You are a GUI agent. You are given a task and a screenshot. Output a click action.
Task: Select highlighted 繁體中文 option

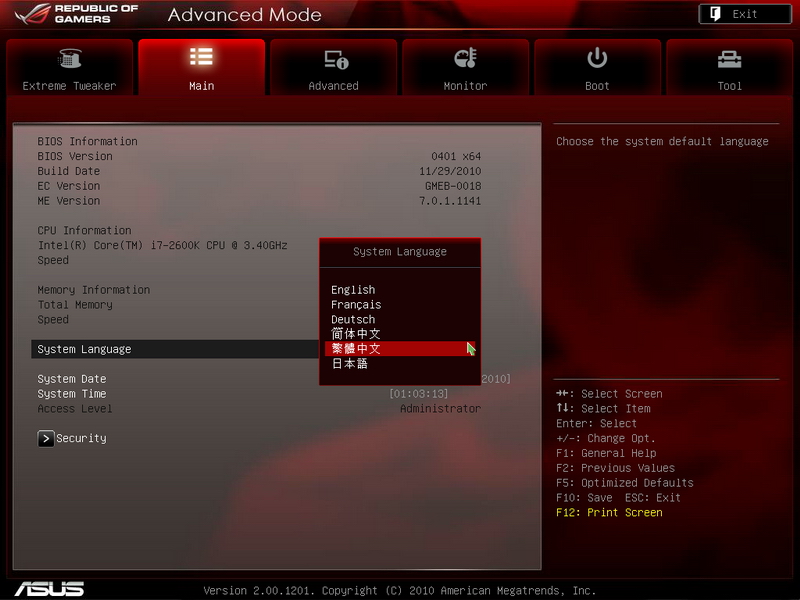coord(400,349)
